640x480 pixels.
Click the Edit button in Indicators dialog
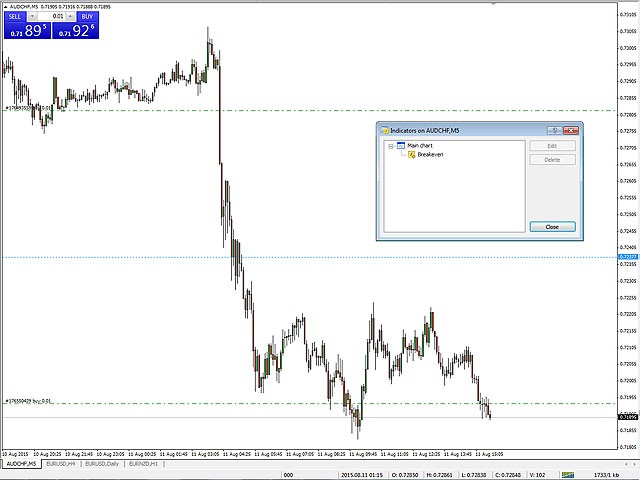tap(552, 146)
